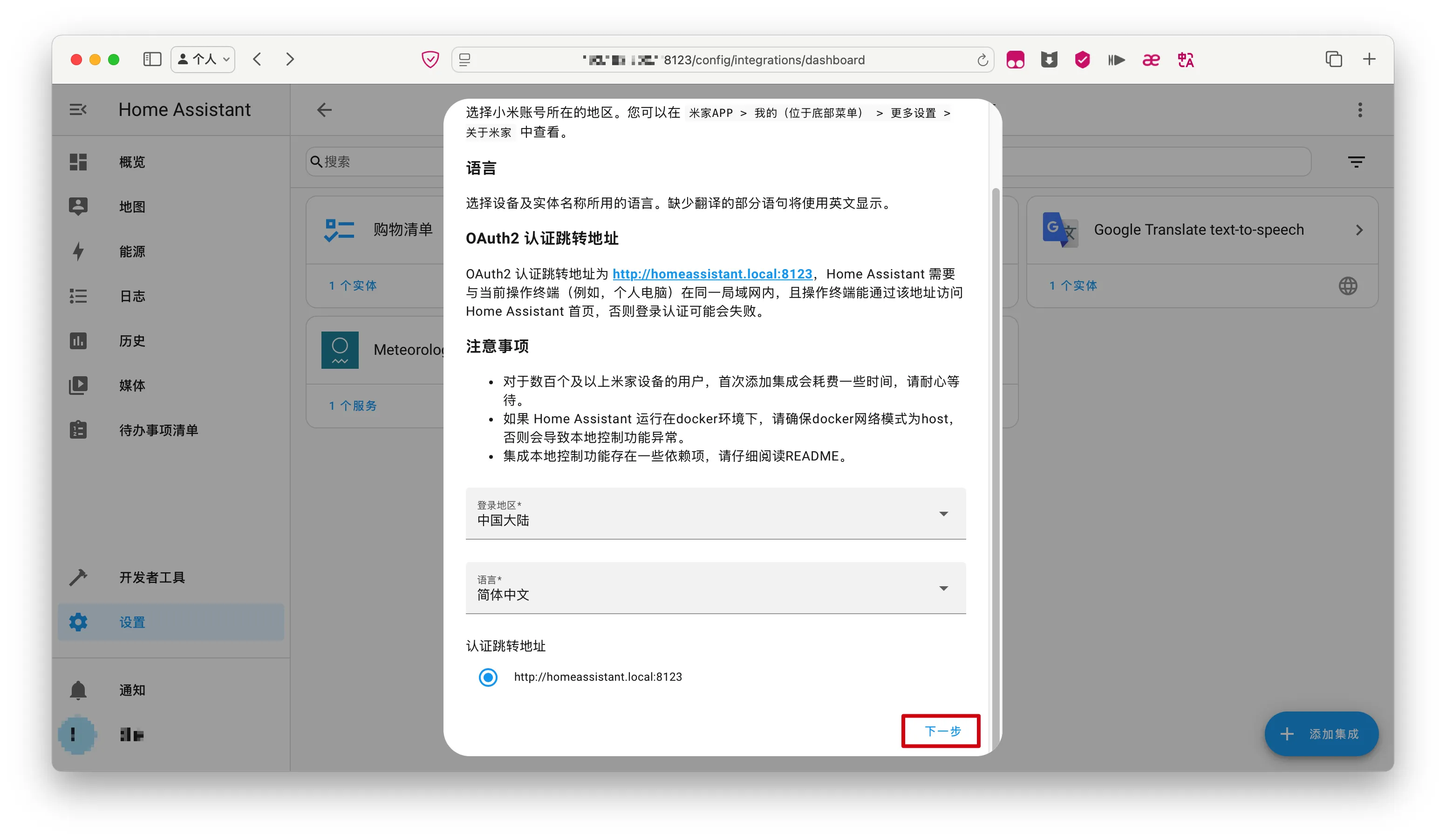Select the http://homeassistant.local:8123 redirect radio

[488, 677]
